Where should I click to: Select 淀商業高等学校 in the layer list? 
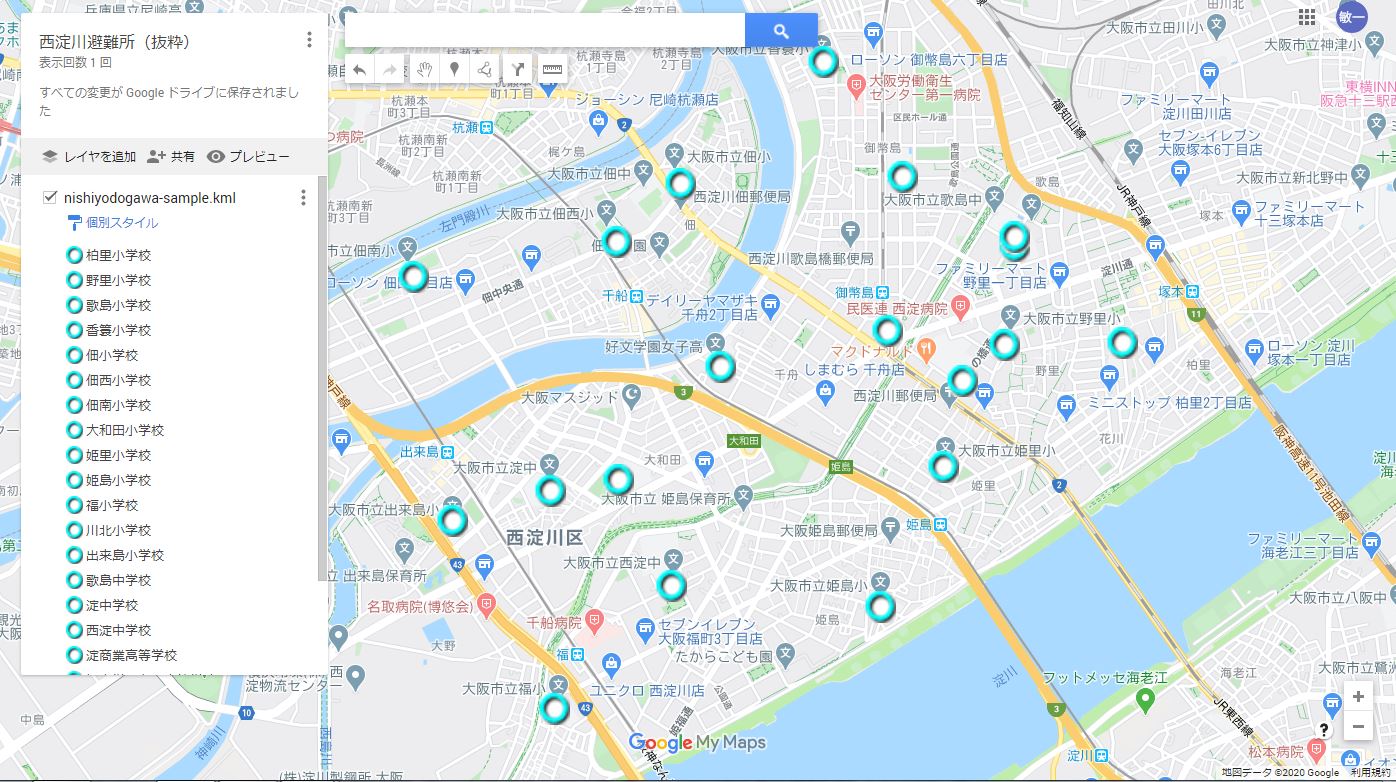pos(131,655)
